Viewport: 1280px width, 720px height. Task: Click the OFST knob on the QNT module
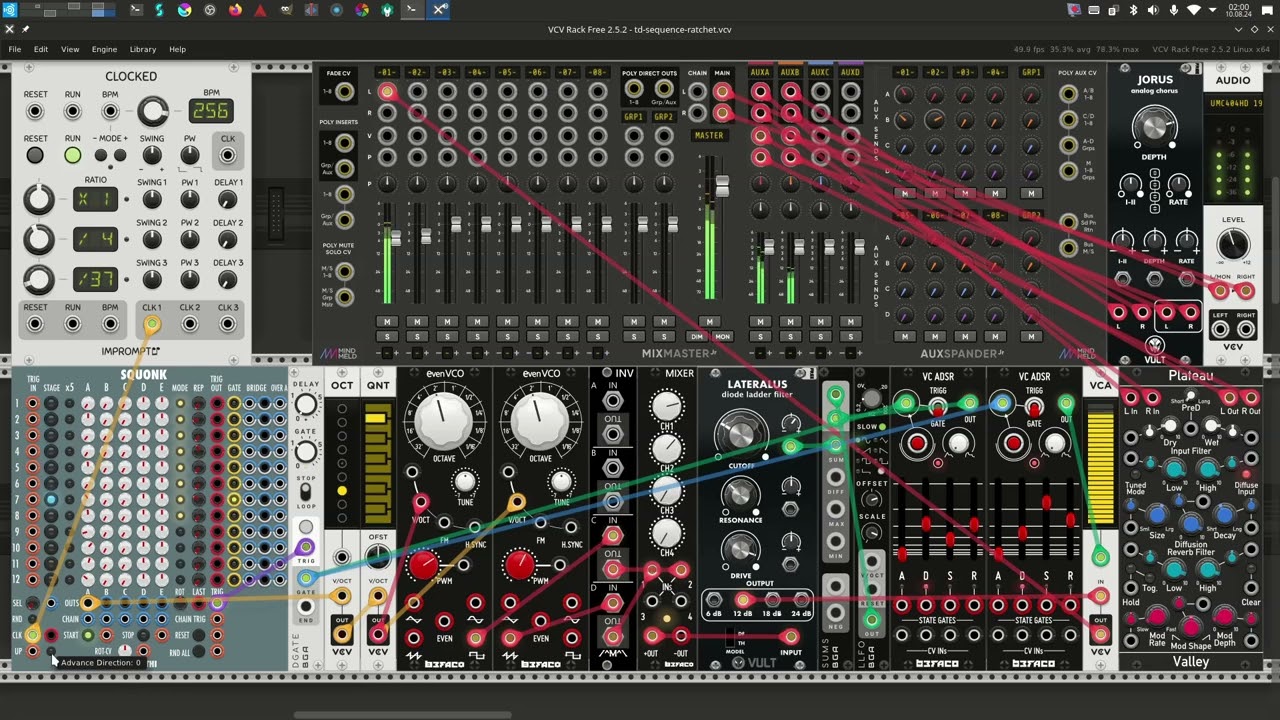[378, 557]
